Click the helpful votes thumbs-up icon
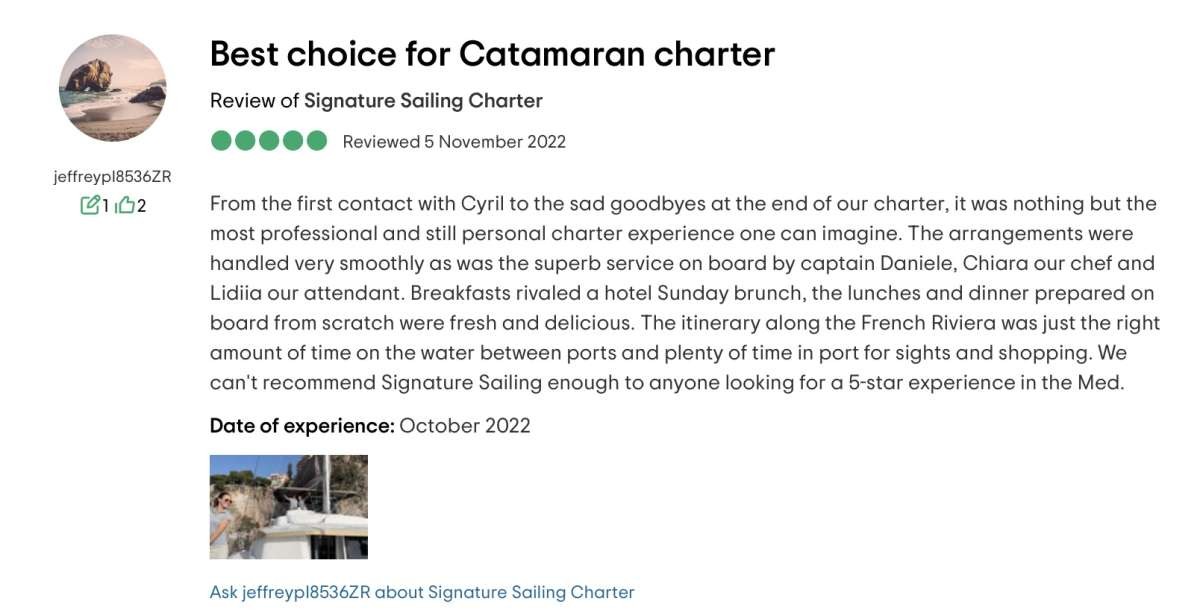The image size is (1200, 613). click(x=125, y=206)
